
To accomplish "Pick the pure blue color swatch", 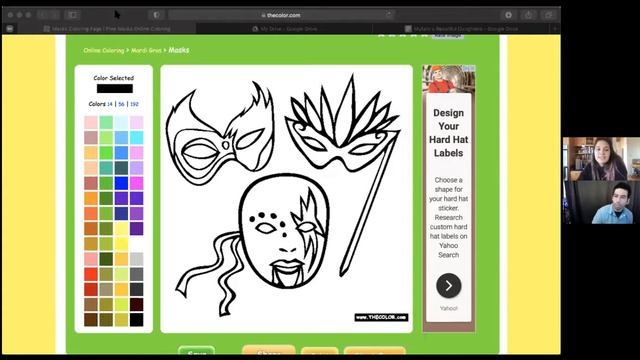I will pyautogui.click(x=121, y=183).
